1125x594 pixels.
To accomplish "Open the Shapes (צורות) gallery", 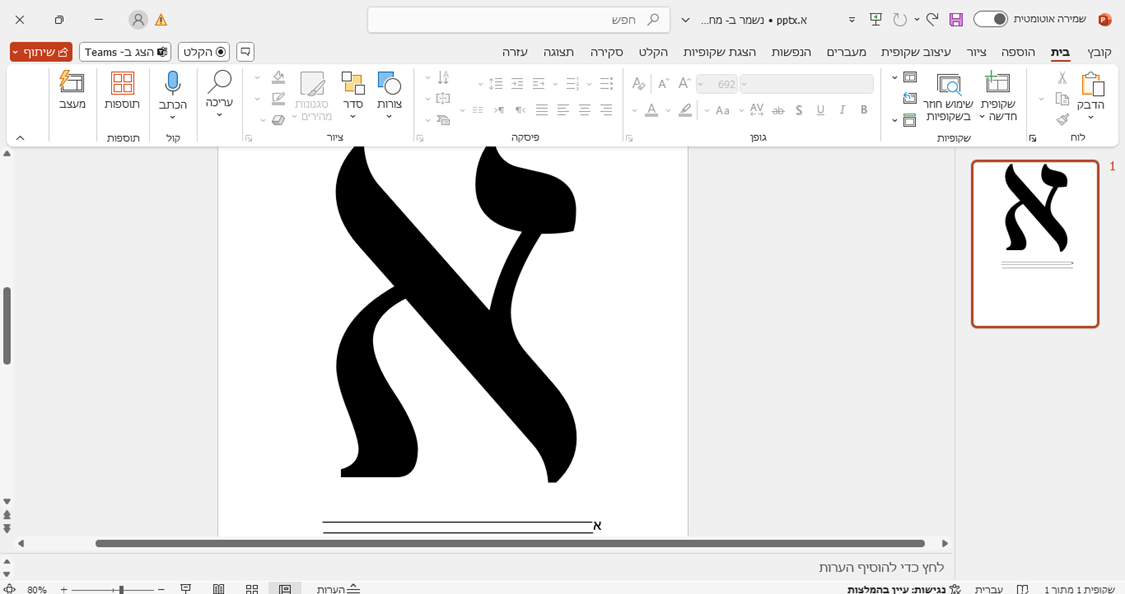I will point(389,86).
